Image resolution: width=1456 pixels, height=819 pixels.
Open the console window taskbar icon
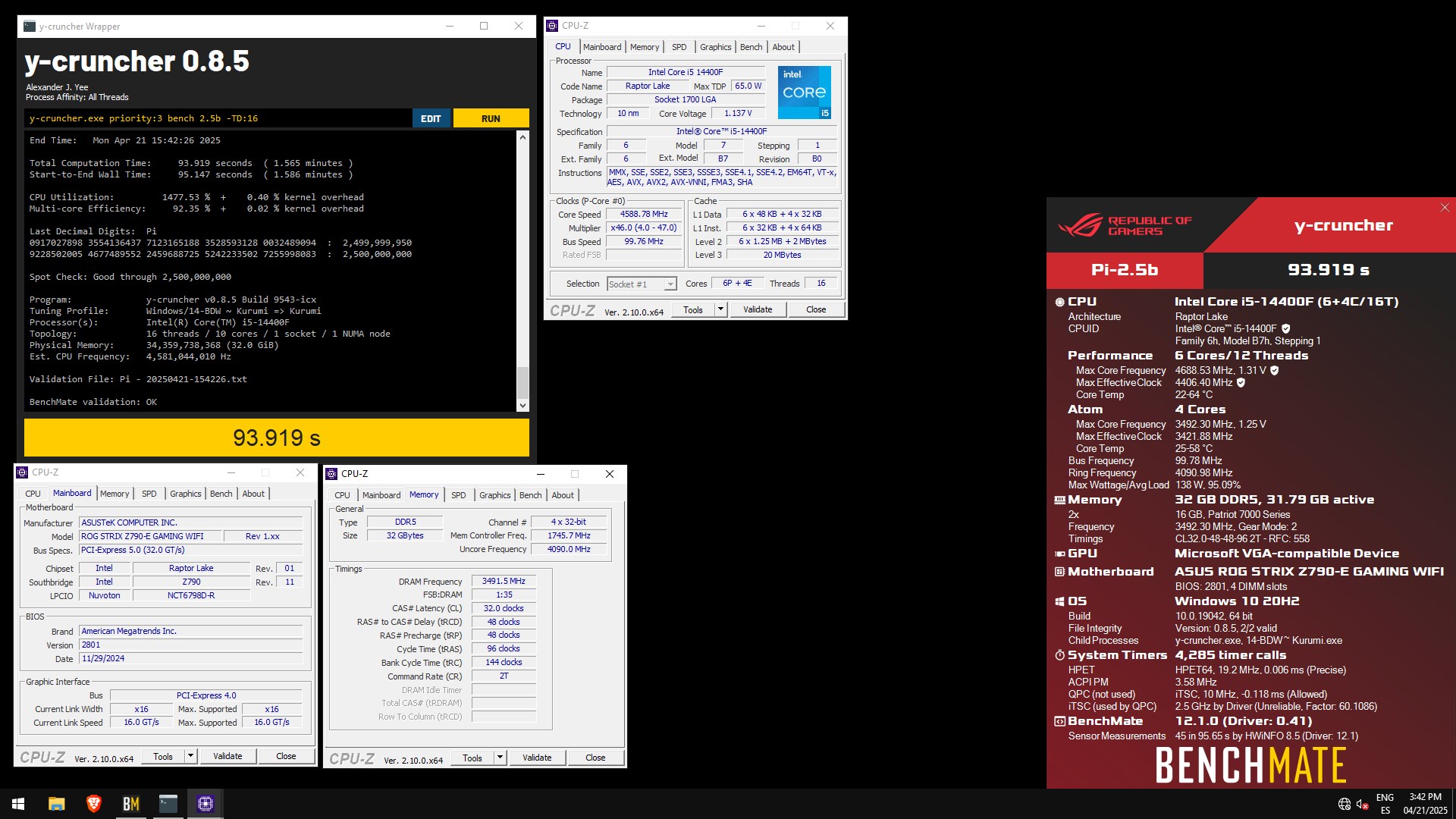coord(168,804)
